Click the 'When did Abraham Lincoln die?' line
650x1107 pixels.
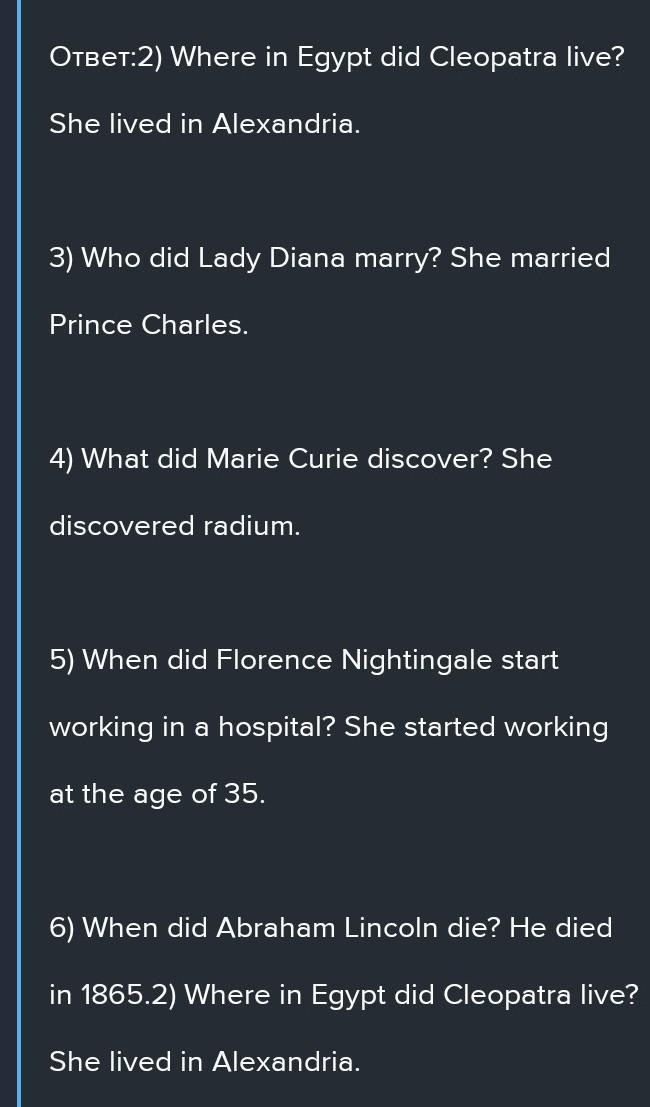pos(331,928)
